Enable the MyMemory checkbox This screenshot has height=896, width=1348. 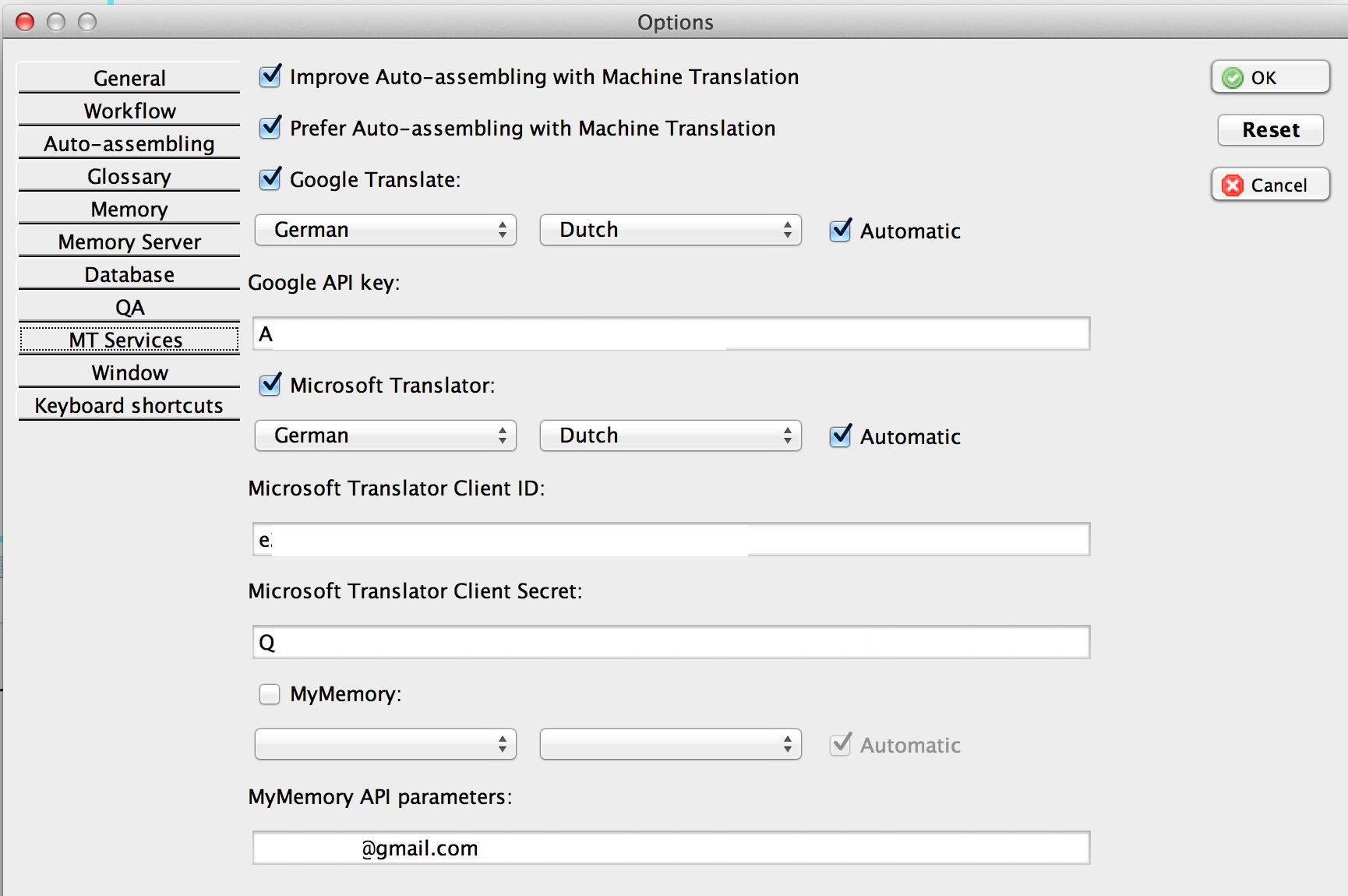270,694
